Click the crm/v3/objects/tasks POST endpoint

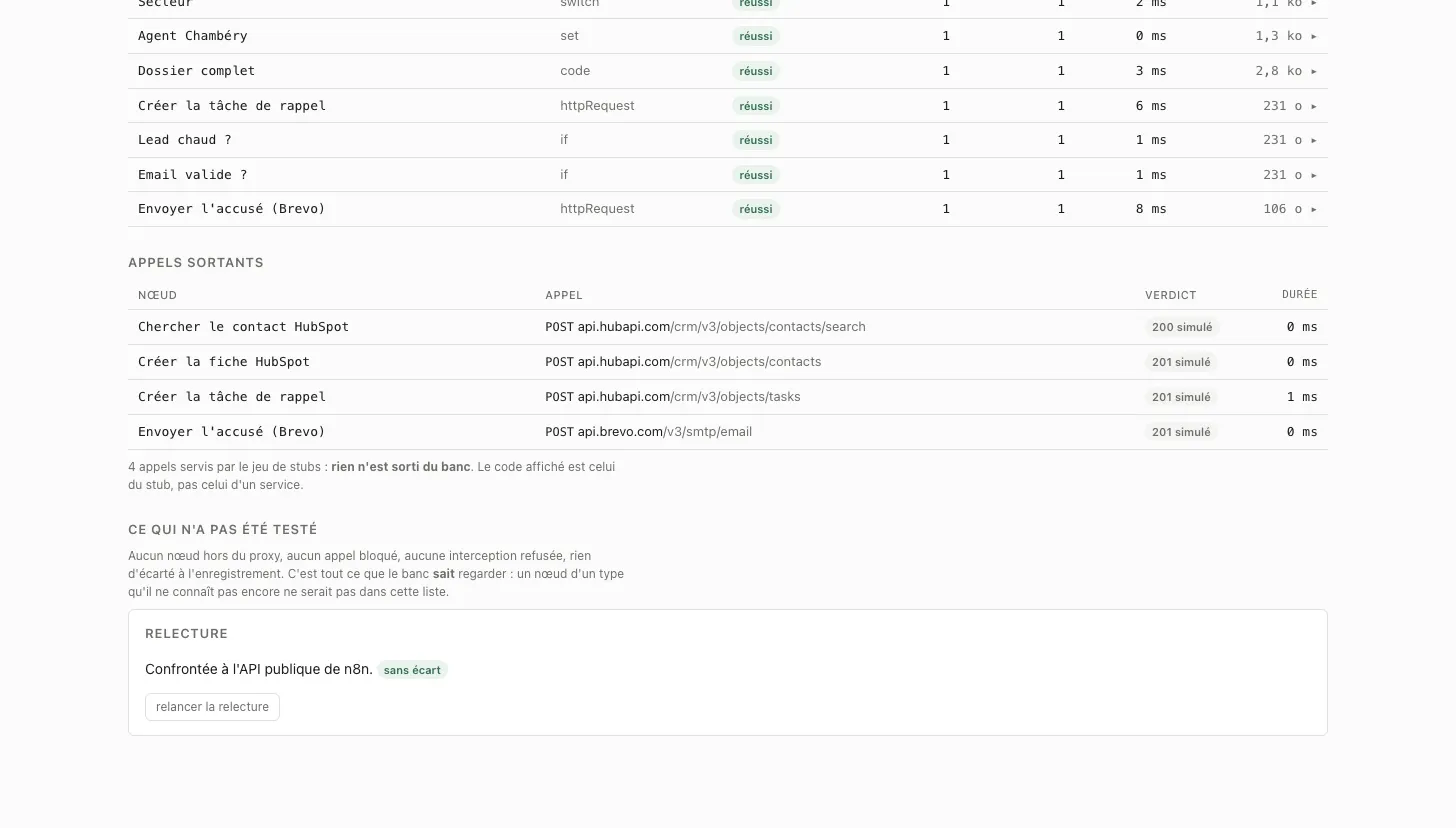pos(672,397)
